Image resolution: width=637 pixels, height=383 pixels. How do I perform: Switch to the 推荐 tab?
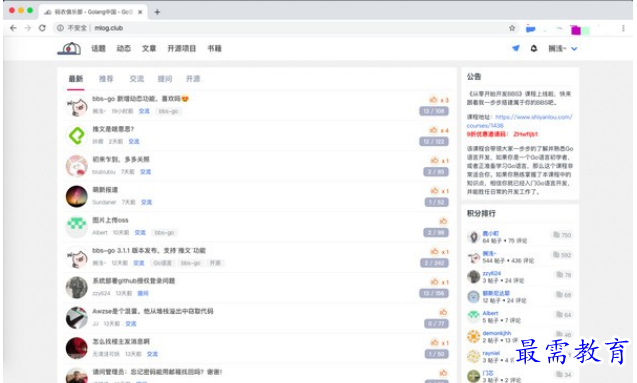pyautogui.click(x=106, y=79)
